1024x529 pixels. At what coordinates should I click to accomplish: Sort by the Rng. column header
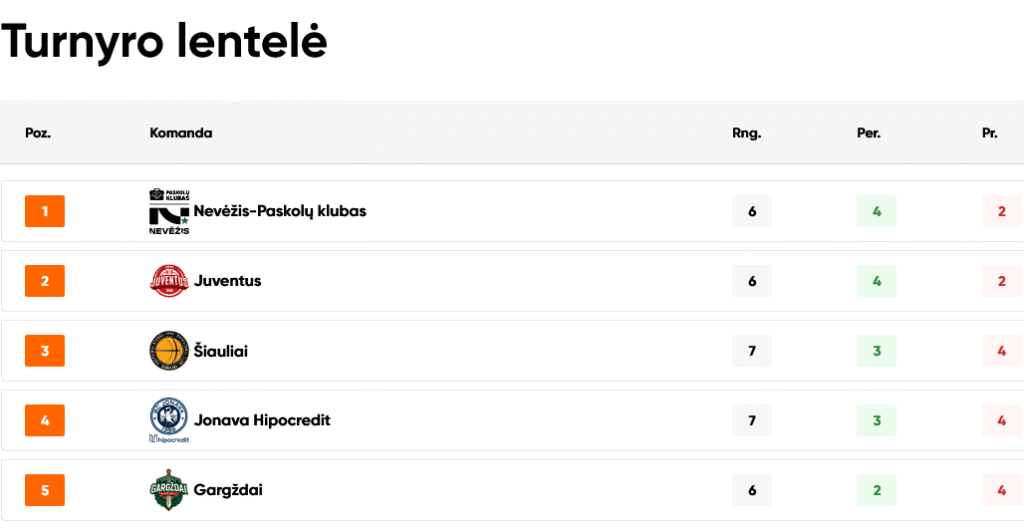coord(747,133)
